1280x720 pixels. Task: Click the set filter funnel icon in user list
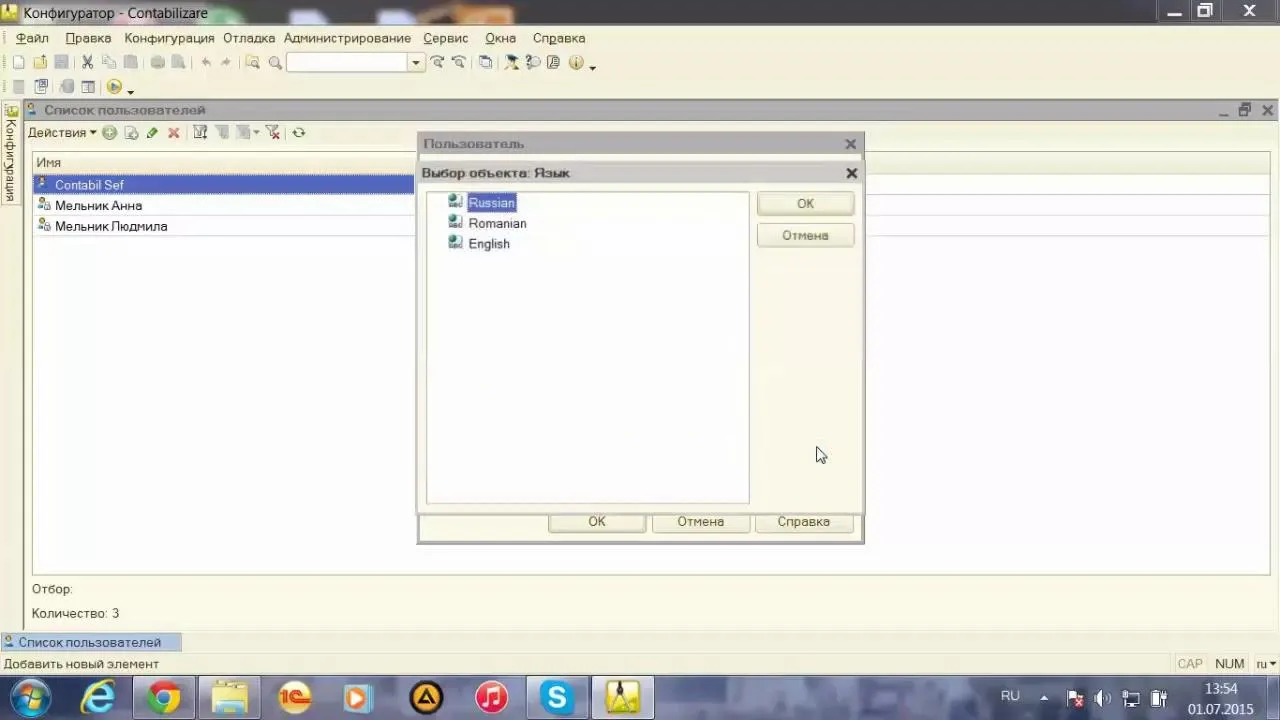[200, 132]
